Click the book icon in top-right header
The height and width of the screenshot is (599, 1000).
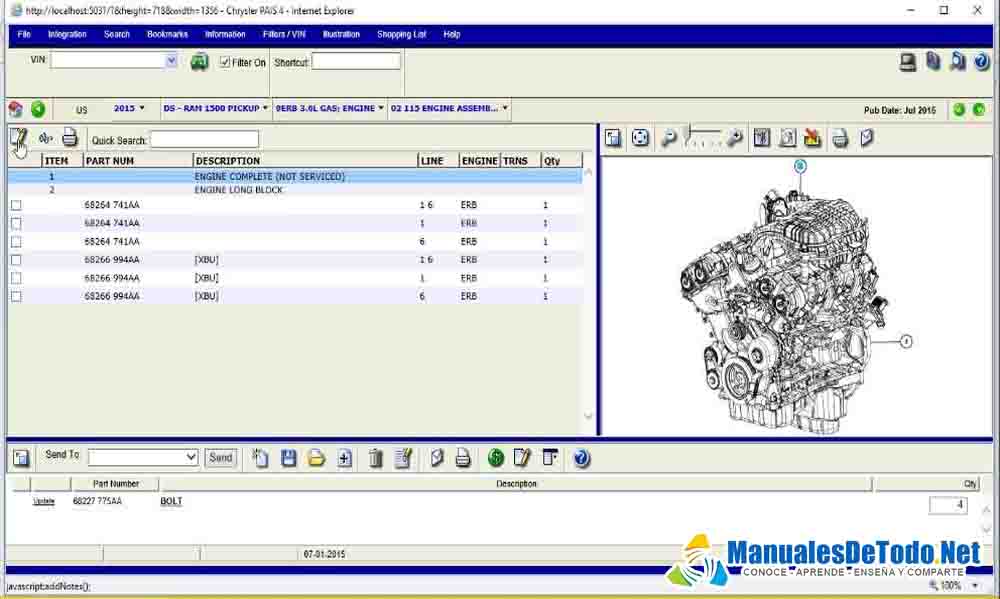tap(934, 61)
